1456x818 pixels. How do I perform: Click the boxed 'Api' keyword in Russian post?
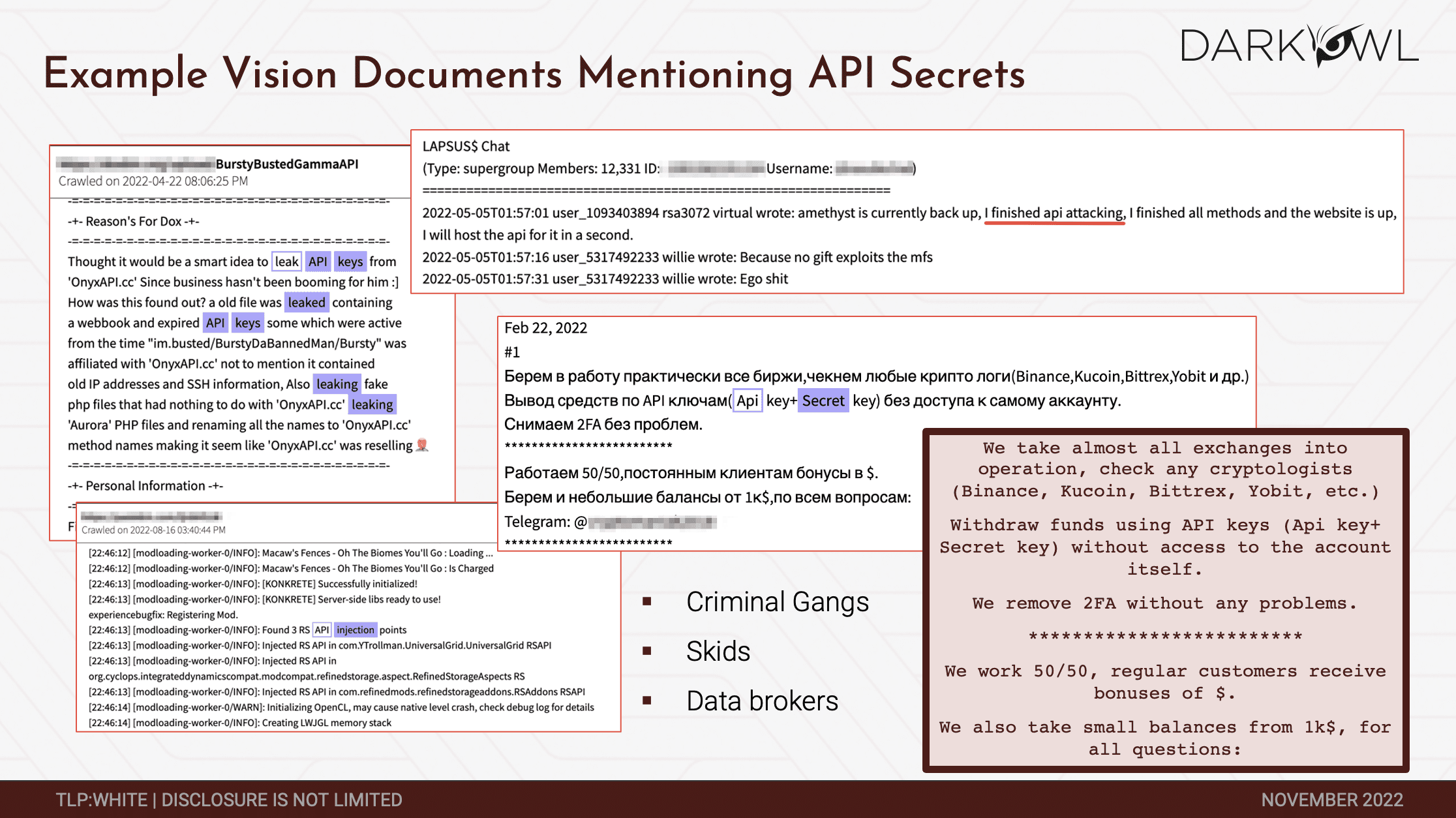pos(748,401)
